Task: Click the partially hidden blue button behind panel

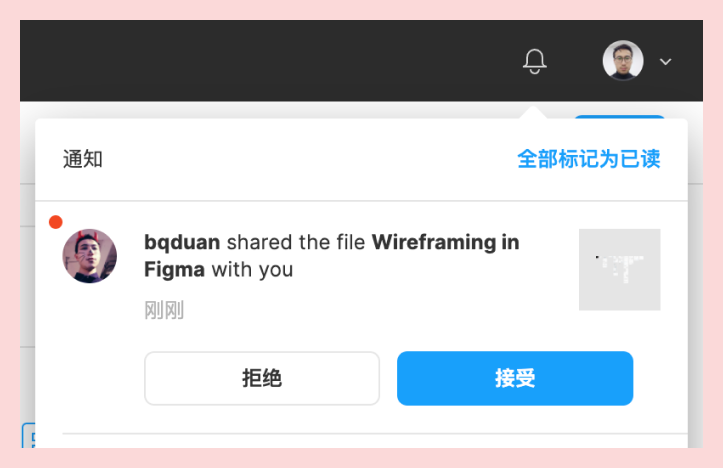Action: point(618,117)
